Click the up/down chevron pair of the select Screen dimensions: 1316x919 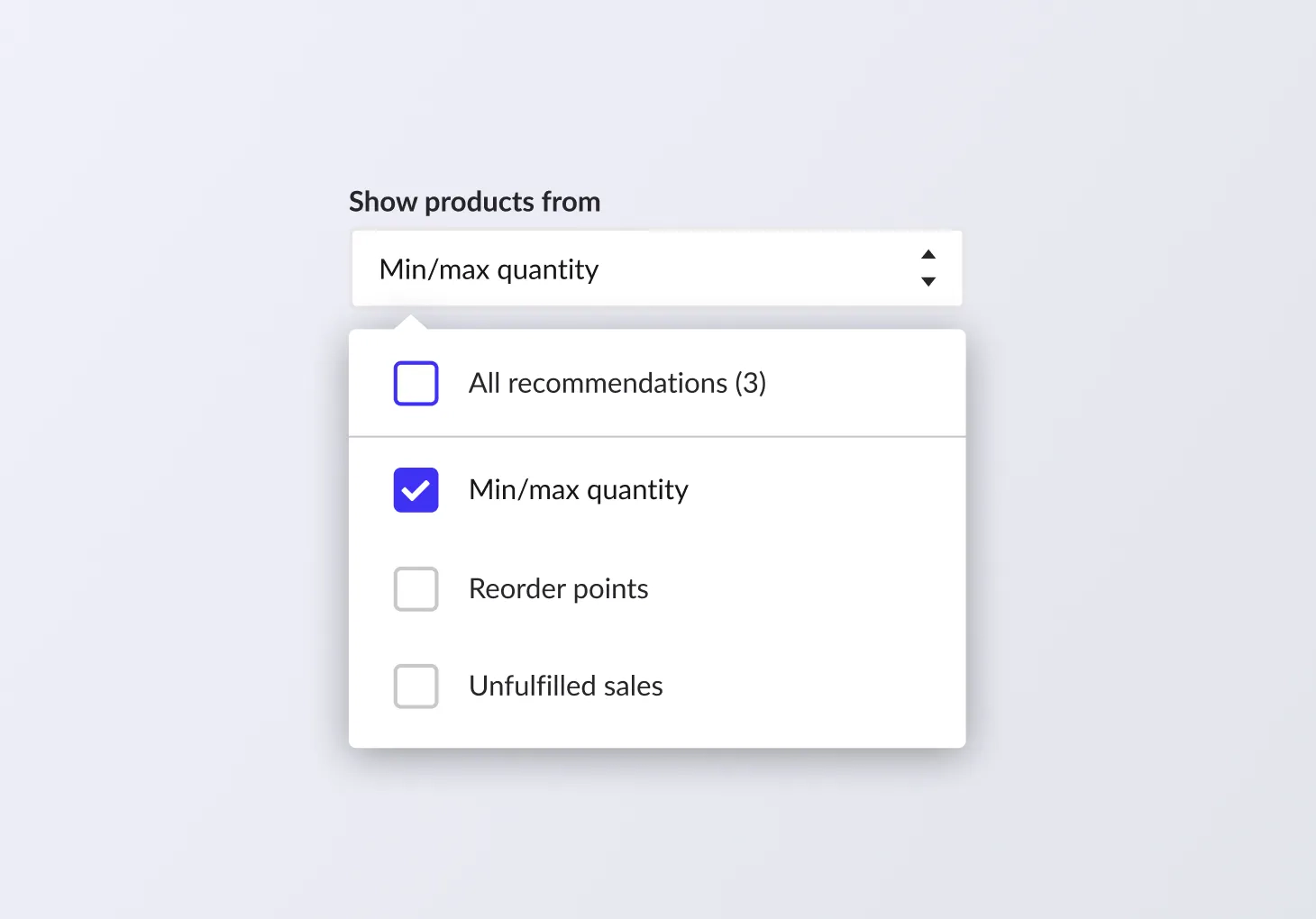tap(928, 268)
